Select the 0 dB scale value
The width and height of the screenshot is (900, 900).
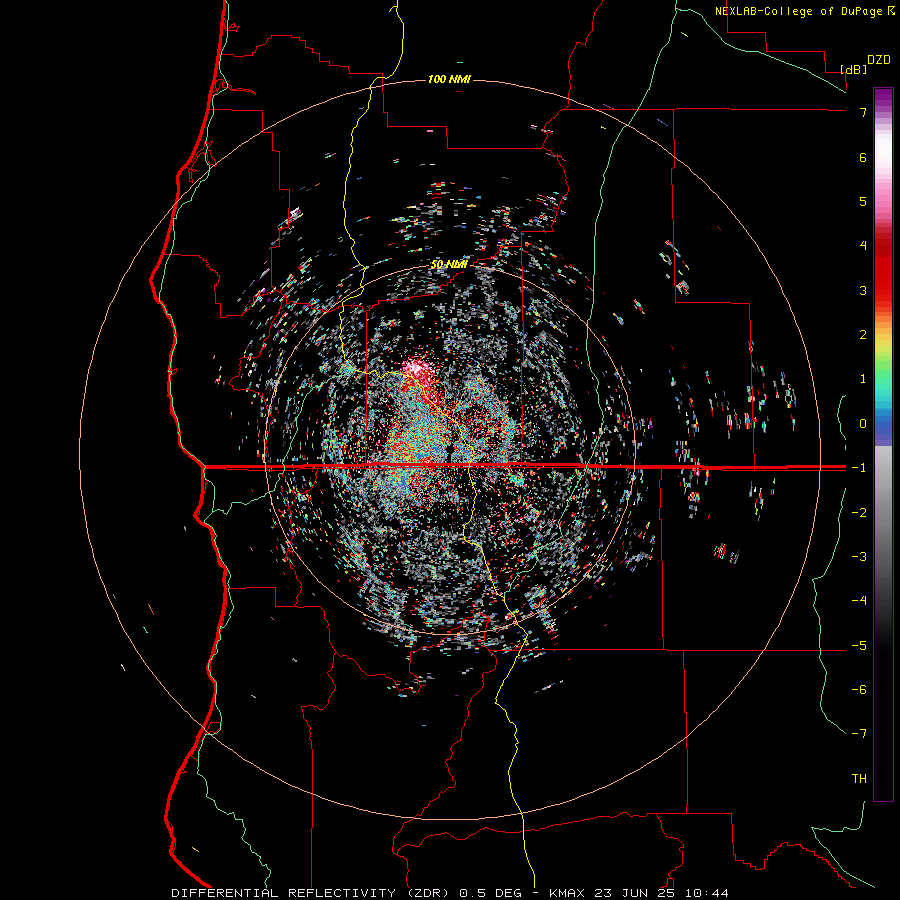pos(863,424)
